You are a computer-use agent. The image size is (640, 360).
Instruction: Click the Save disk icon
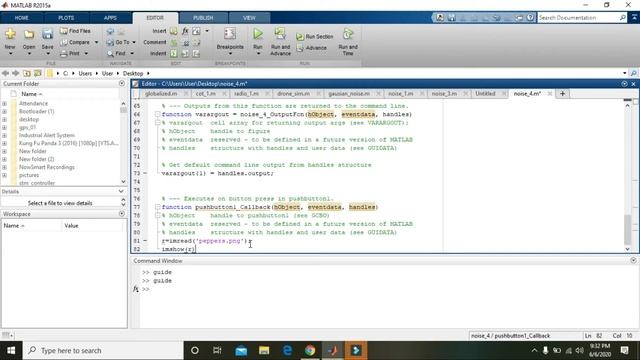tap(47, 34)
